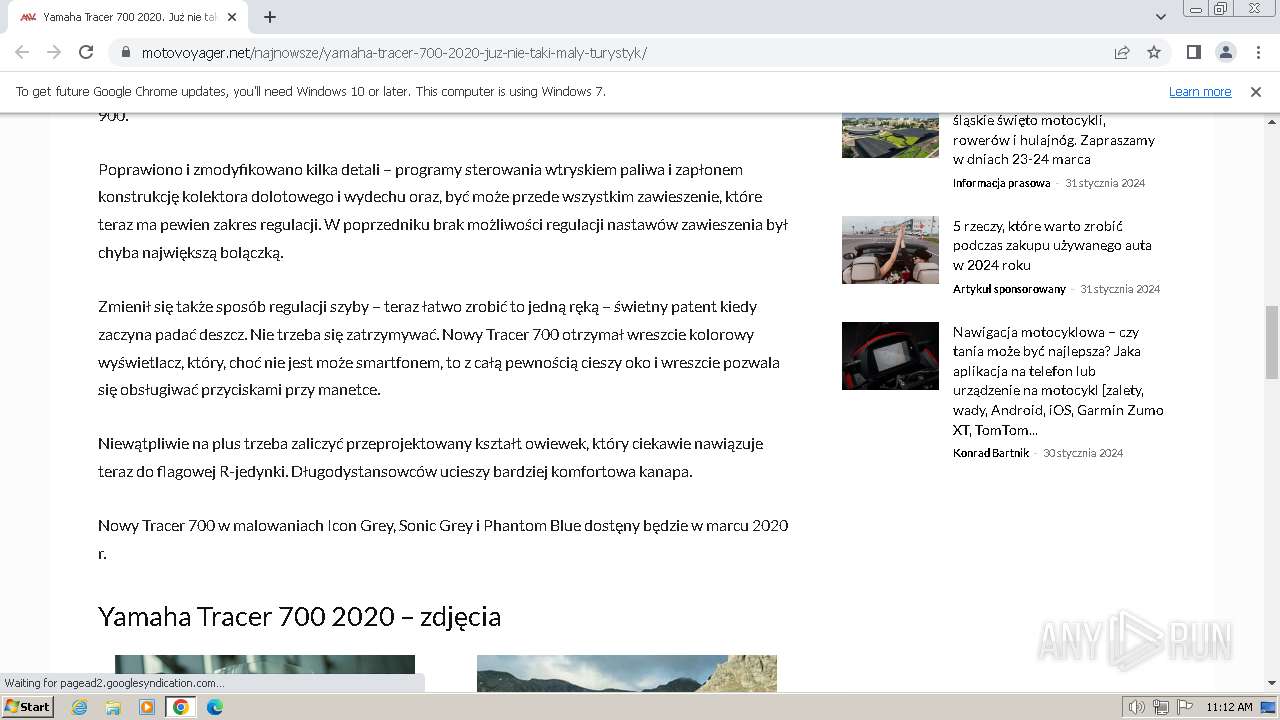
Task: Open the second Tracer 700 mountain photo
Action: 627,673
